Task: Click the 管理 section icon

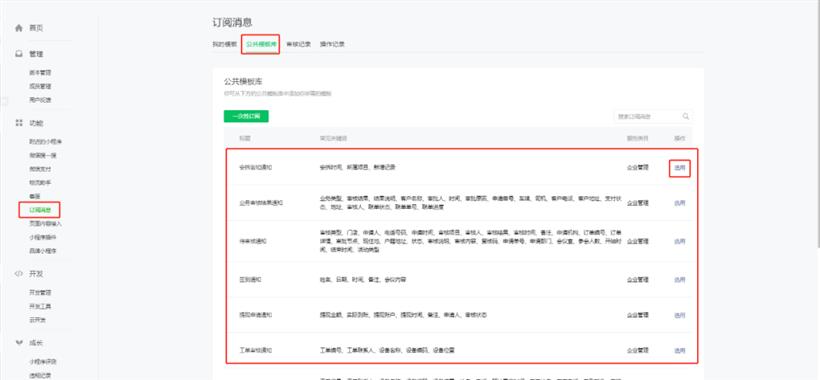Action: click(19, 54)
